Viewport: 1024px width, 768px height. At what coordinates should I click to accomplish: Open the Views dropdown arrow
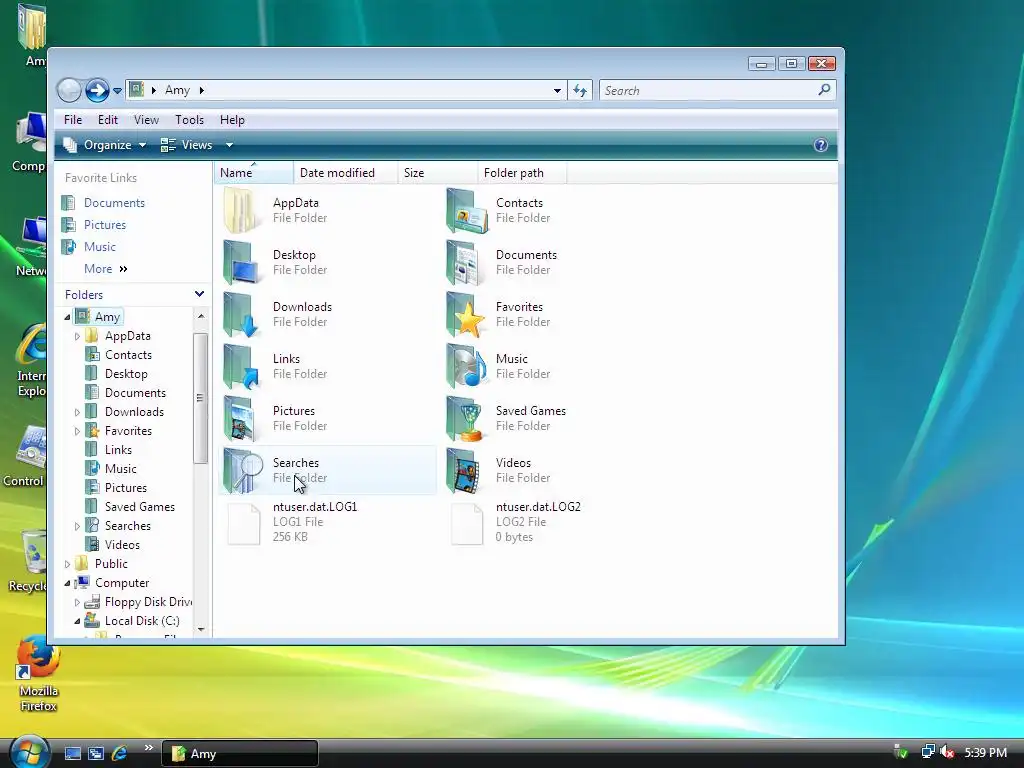[229, 145]
